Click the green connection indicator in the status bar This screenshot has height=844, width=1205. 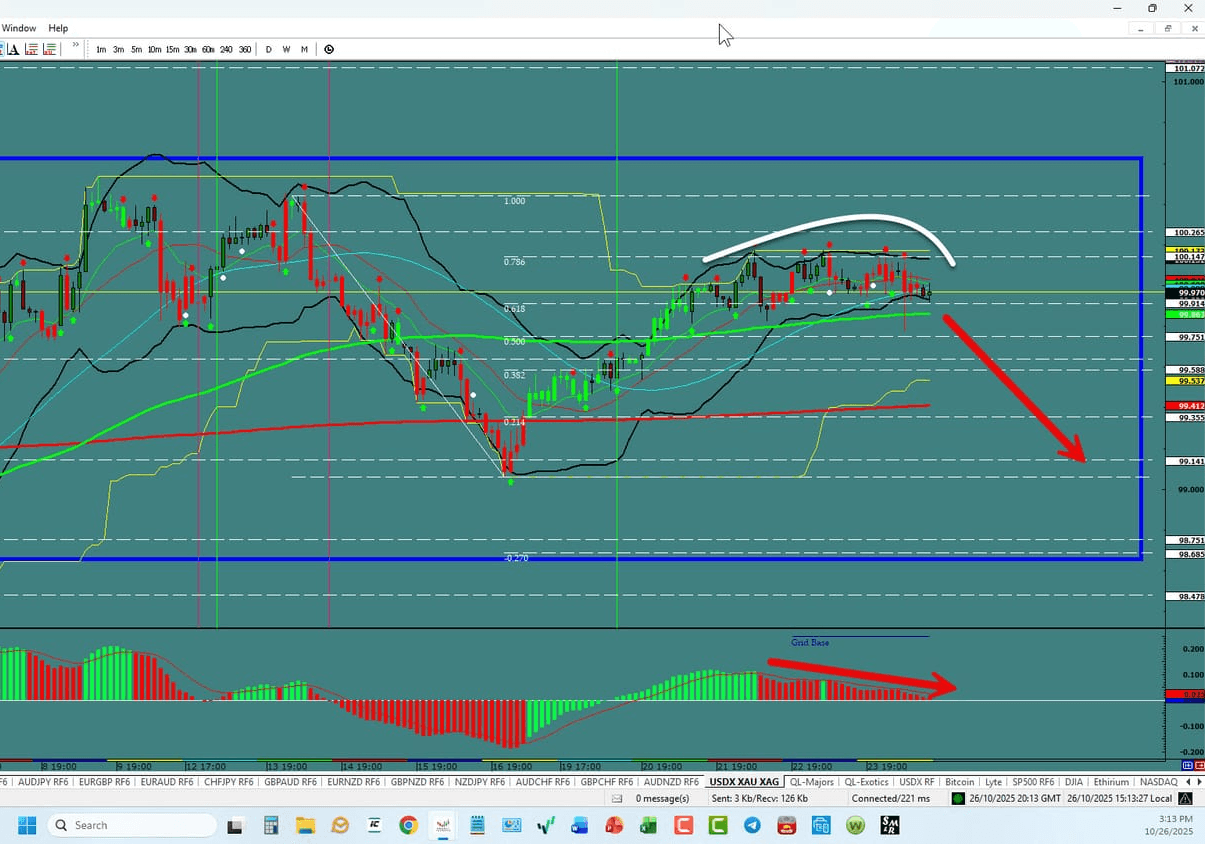pyautogui.click(x=957, y=798)
